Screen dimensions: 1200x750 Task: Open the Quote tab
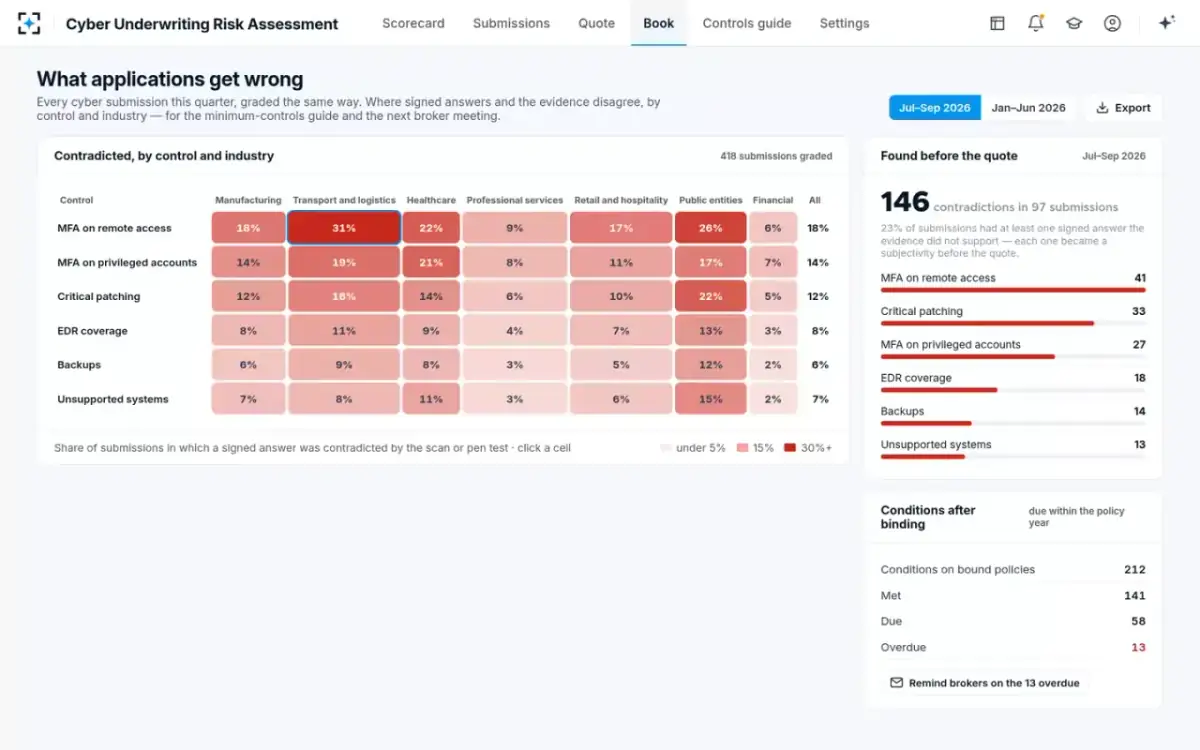coord(596,23)
